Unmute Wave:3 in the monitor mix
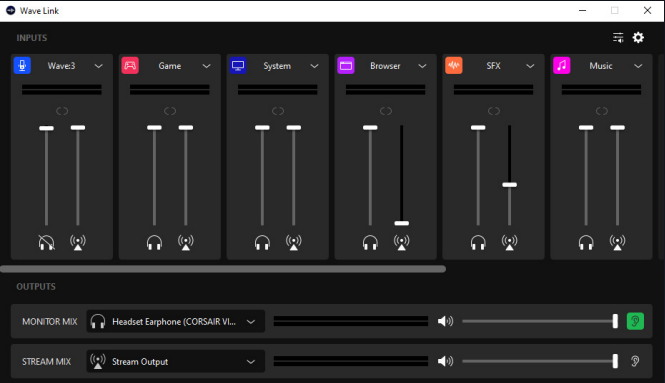Image resolution: width=665 pixels, height=383 pixels. (x=46, y=243)
